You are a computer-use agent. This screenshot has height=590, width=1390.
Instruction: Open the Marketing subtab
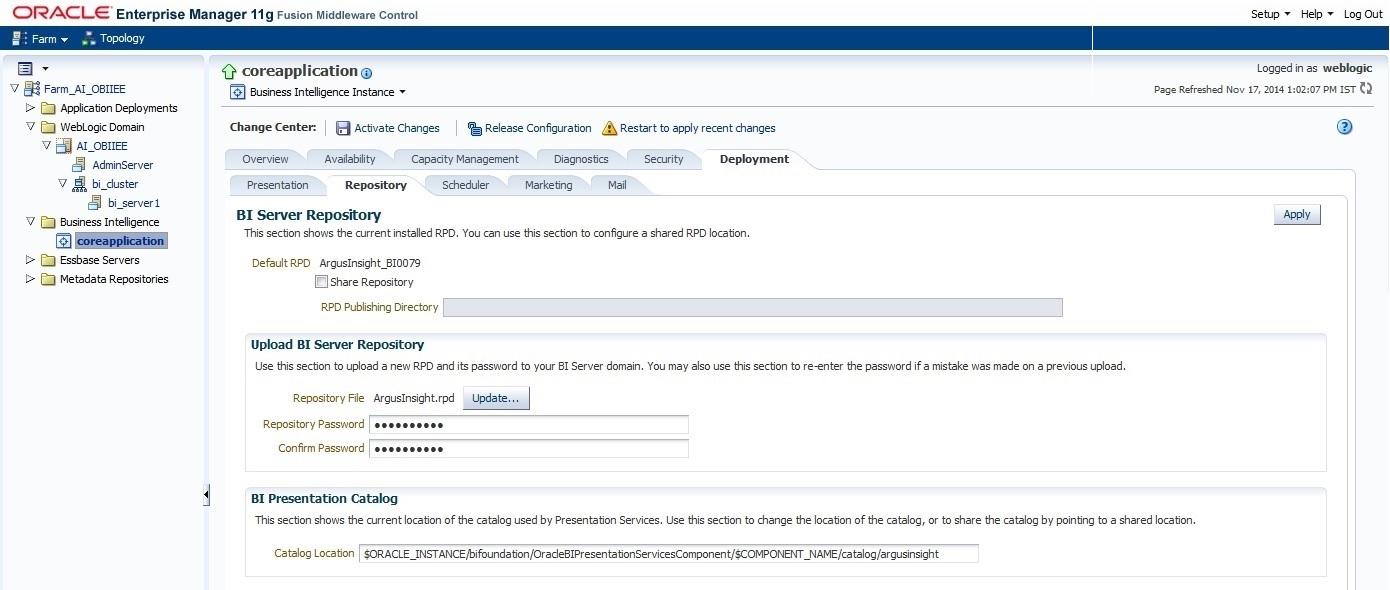[549, 185]
